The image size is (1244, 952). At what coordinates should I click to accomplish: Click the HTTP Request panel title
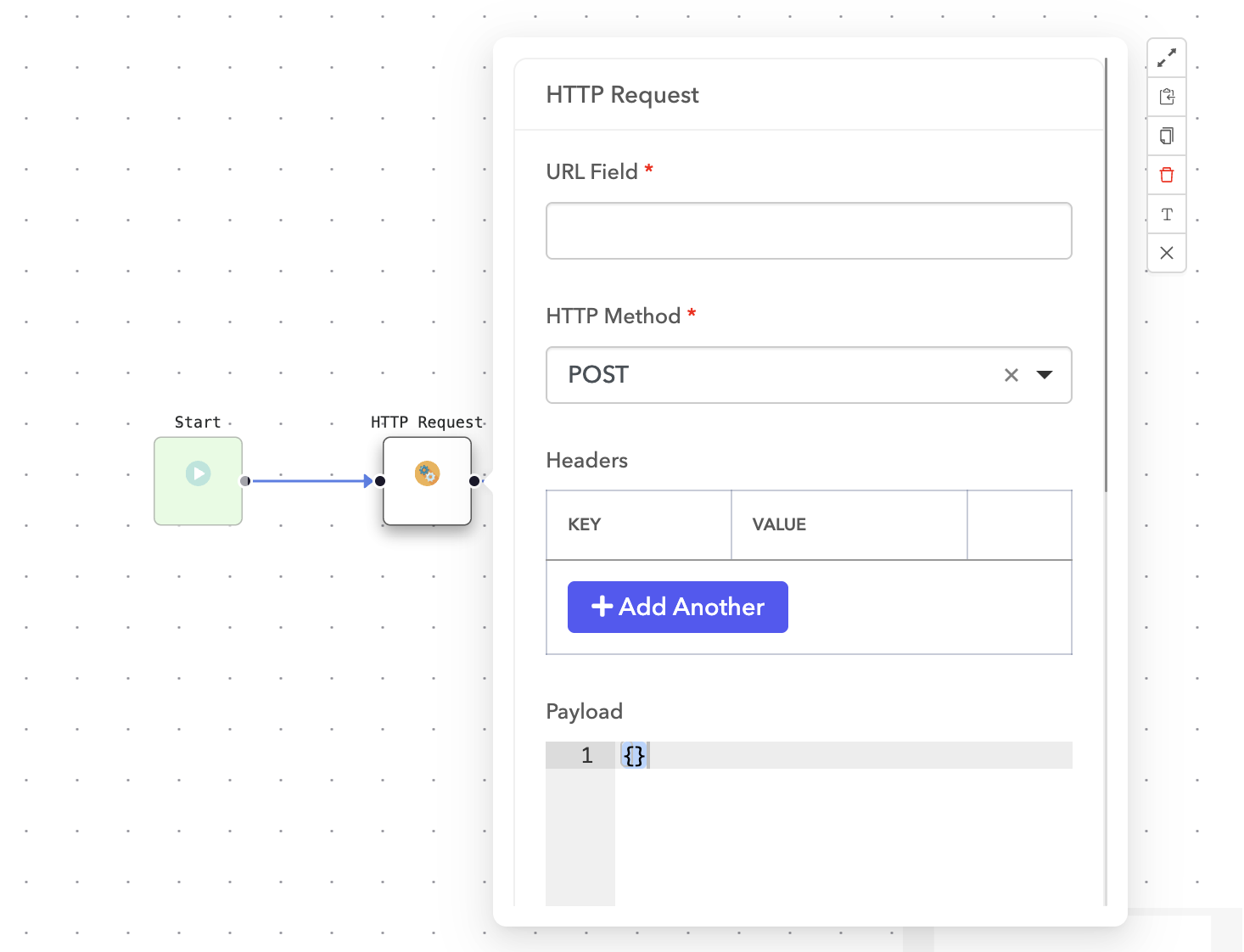pos(622,94)
